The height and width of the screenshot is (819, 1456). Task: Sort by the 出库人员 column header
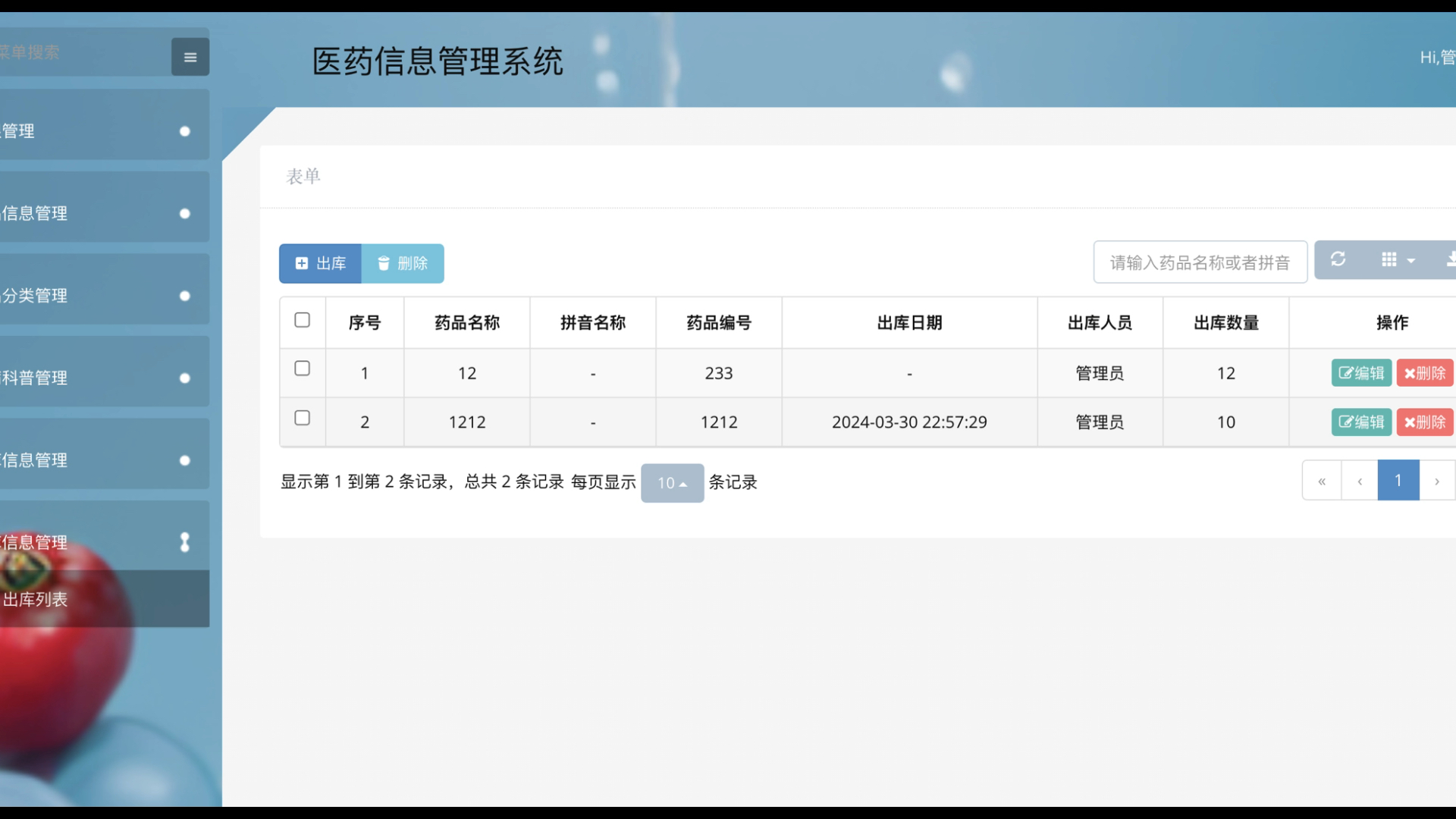click(1100, 323)
